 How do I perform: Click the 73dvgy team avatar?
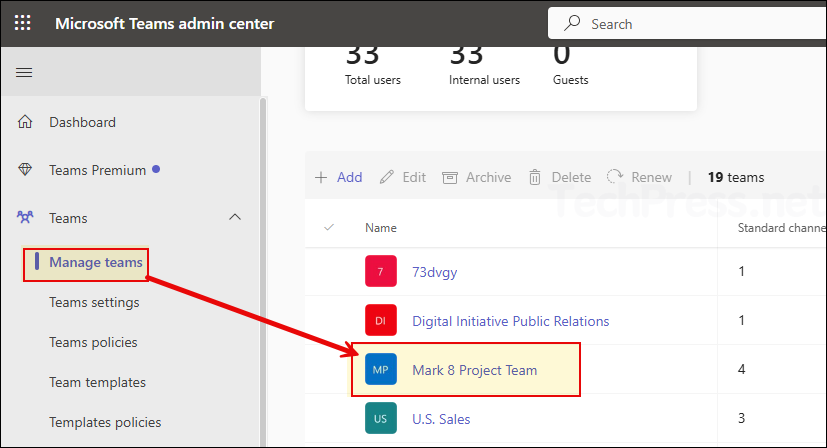point(381,271)
